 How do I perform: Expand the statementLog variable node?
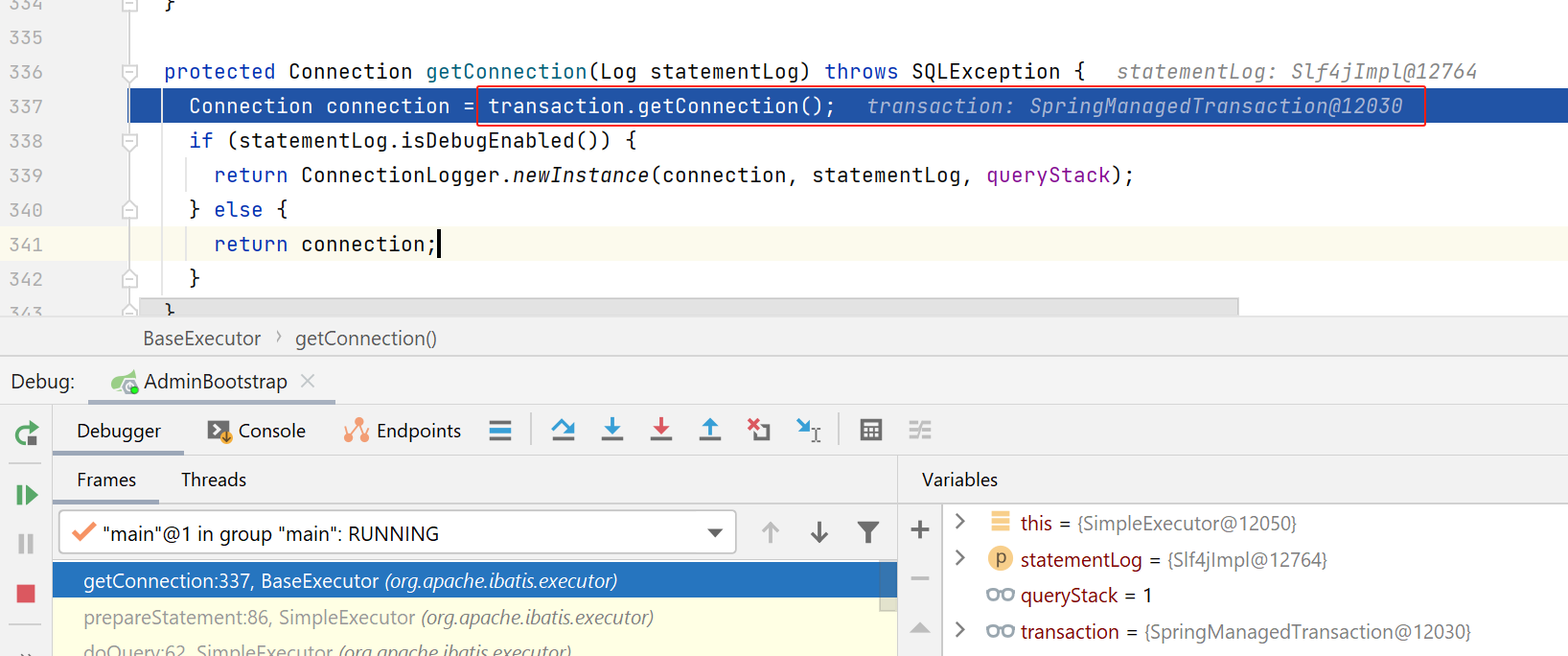tap(960, 558)
